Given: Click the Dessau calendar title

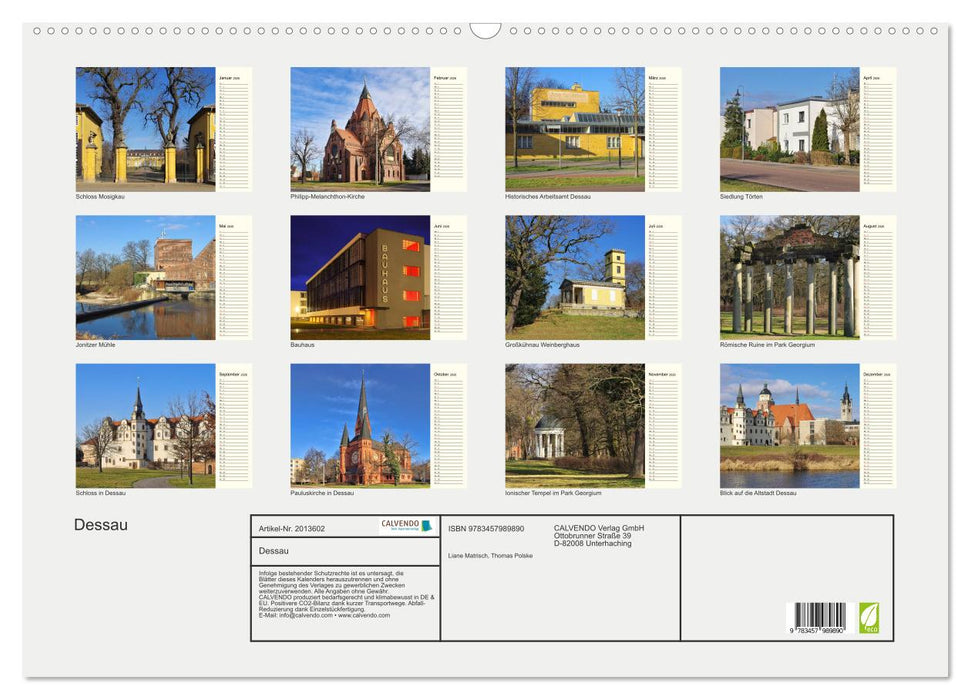Looking at the screenshot, I should pos(101,524).
